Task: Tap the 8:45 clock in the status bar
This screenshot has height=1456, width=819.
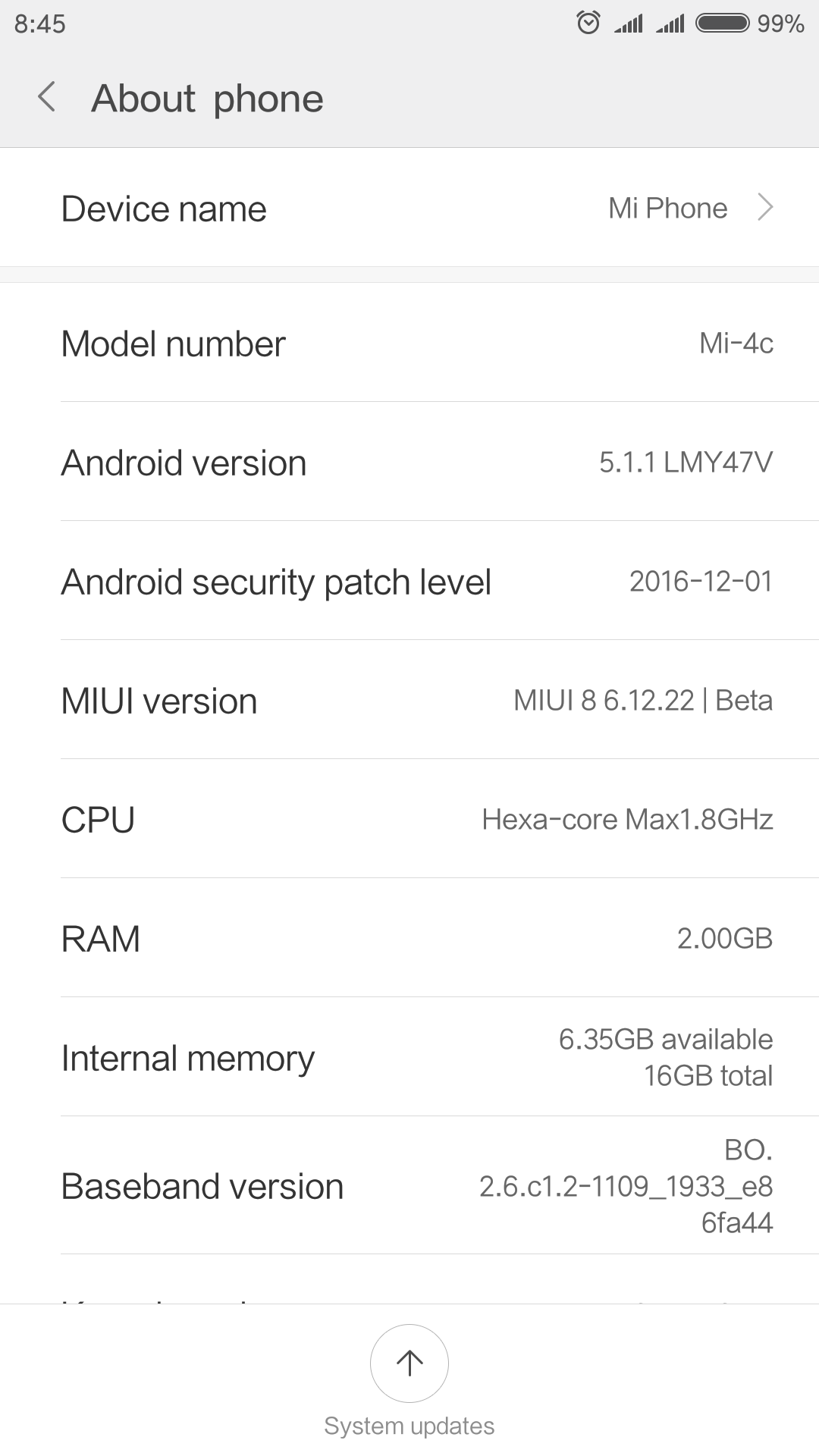Action: [x=40, y=24]
